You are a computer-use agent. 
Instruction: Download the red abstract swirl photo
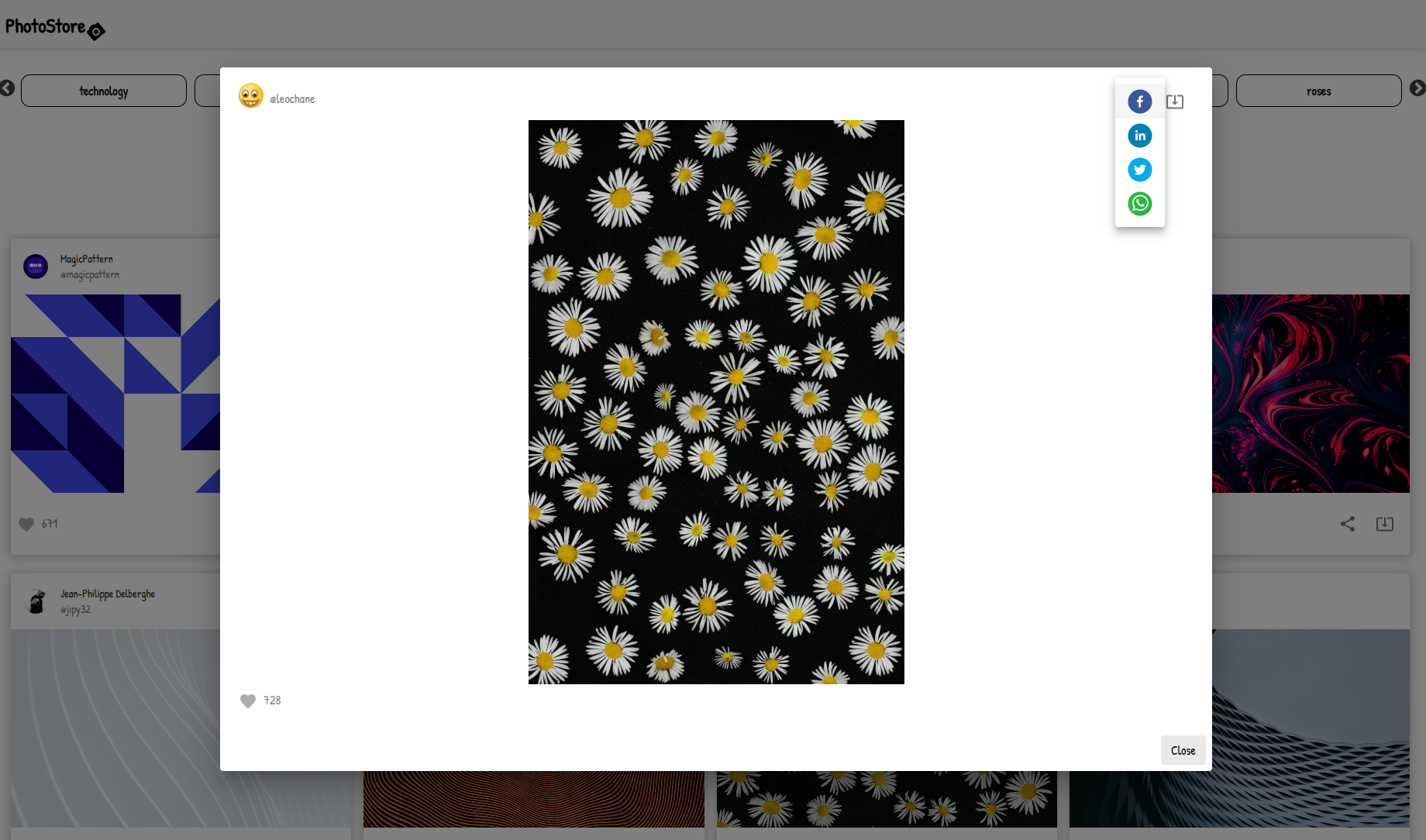point(1384,524)
